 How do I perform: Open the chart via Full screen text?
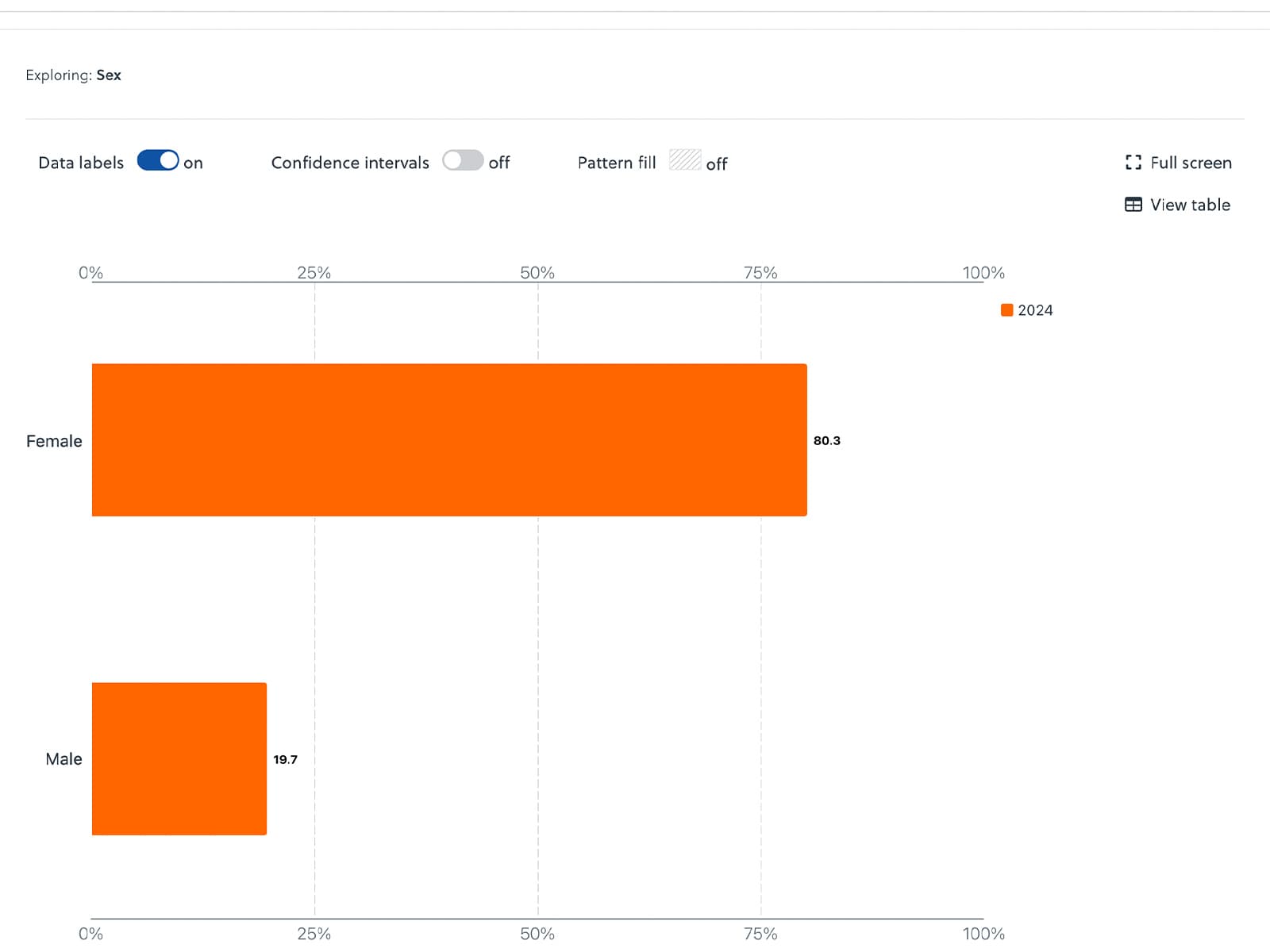click(x=1191, y=163)
